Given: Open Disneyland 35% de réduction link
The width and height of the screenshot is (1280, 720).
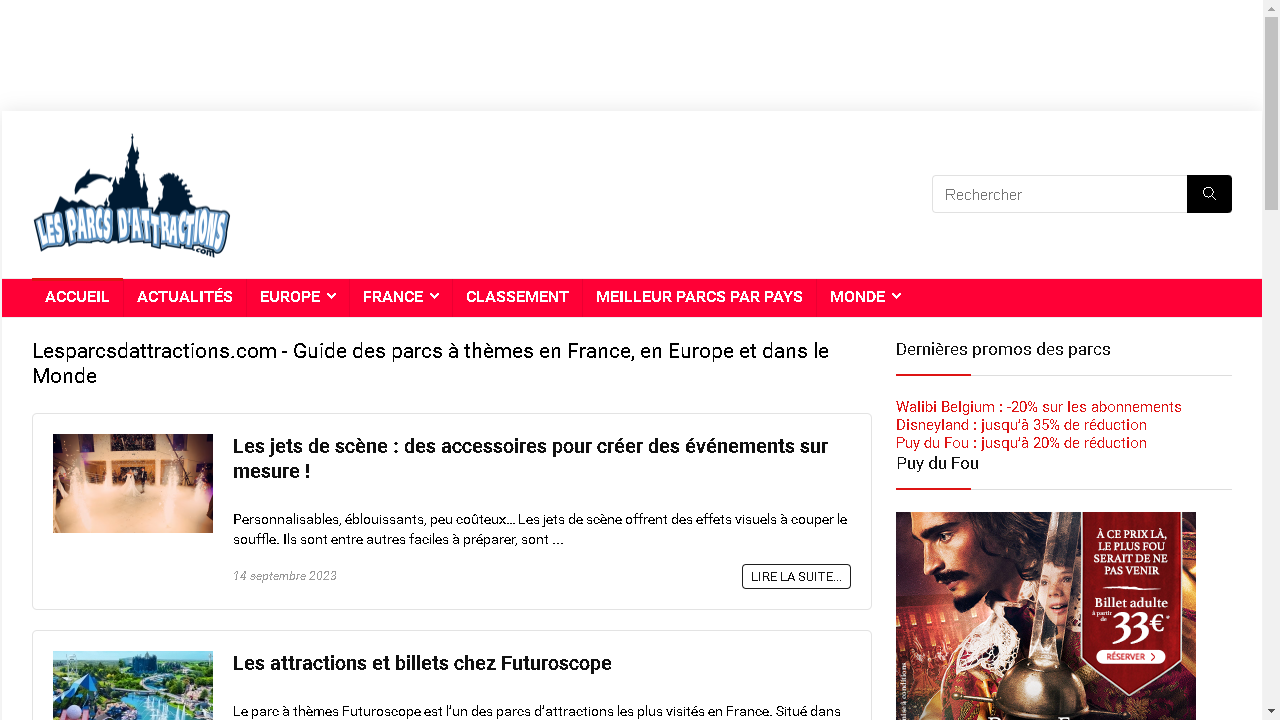Looking at the screenshot, I should coord(1021,425).
